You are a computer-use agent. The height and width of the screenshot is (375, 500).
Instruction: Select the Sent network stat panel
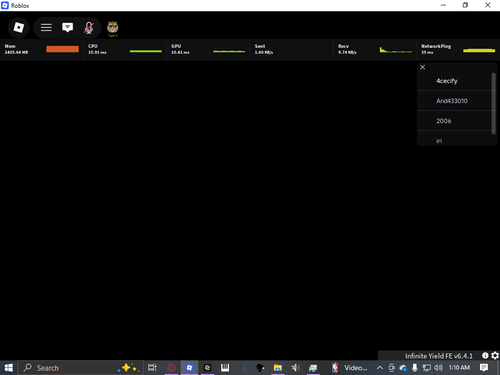[292, 49]
